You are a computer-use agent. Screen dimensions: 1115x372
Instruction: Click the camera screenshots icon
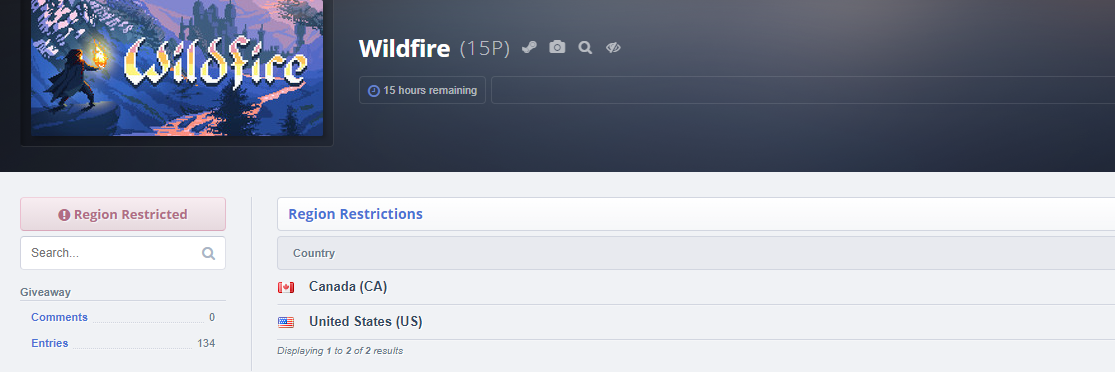point(558,48)
